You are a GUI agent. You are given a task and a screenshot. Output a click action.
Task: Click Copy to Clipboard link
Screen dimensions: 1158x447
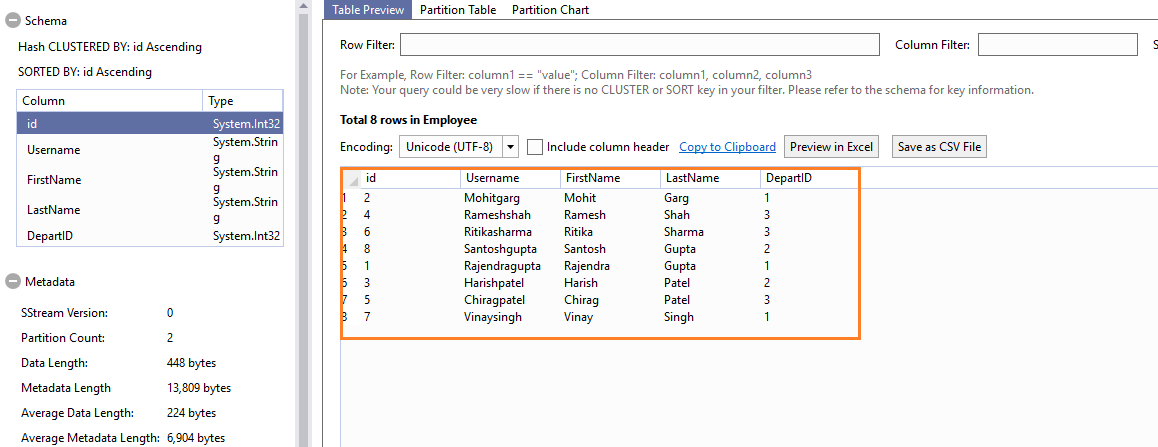click(727, 147)
